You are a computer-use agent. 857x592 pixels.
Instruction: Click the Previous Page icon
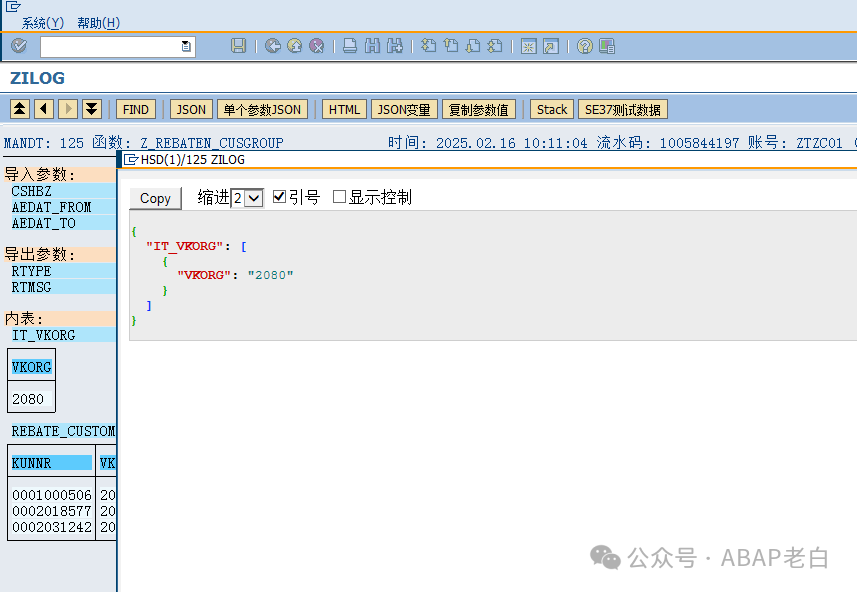pos(451,46)
